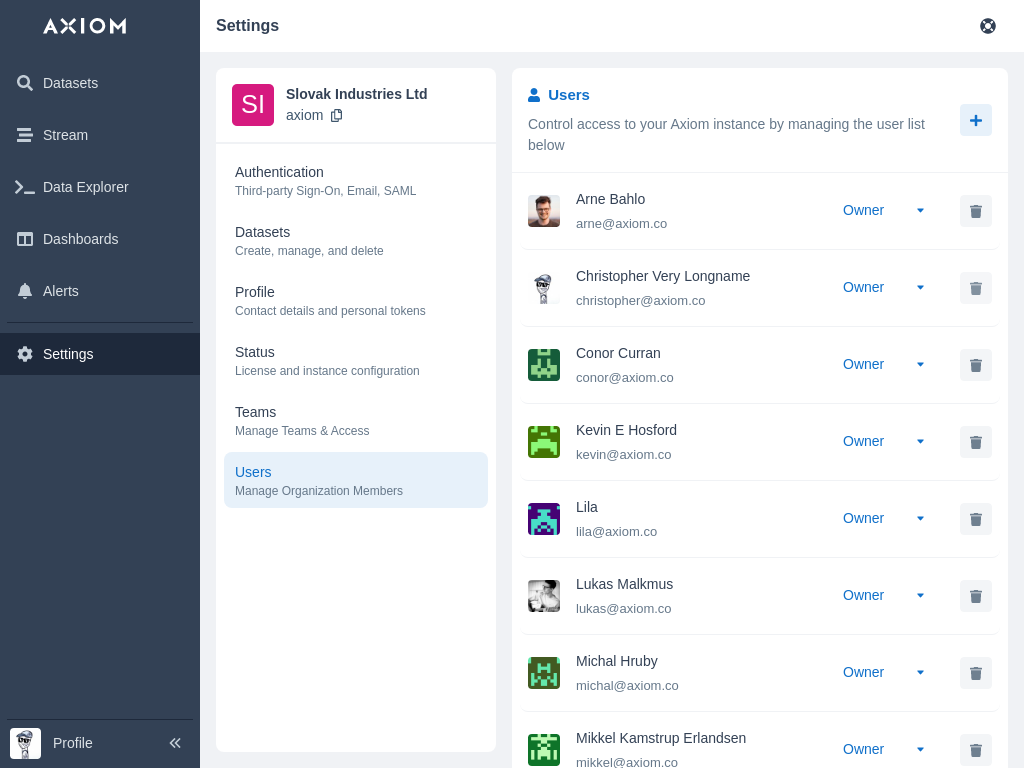Open Profile at the sidebar bottom

(72, 743)
